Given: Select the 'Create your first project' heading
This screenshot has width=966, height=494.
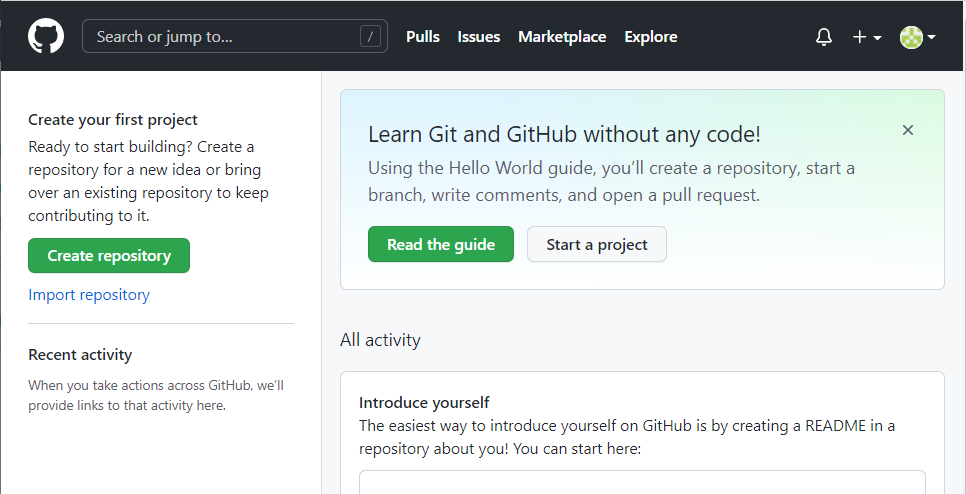Looking at the screenshot, I should click(113, 119).
